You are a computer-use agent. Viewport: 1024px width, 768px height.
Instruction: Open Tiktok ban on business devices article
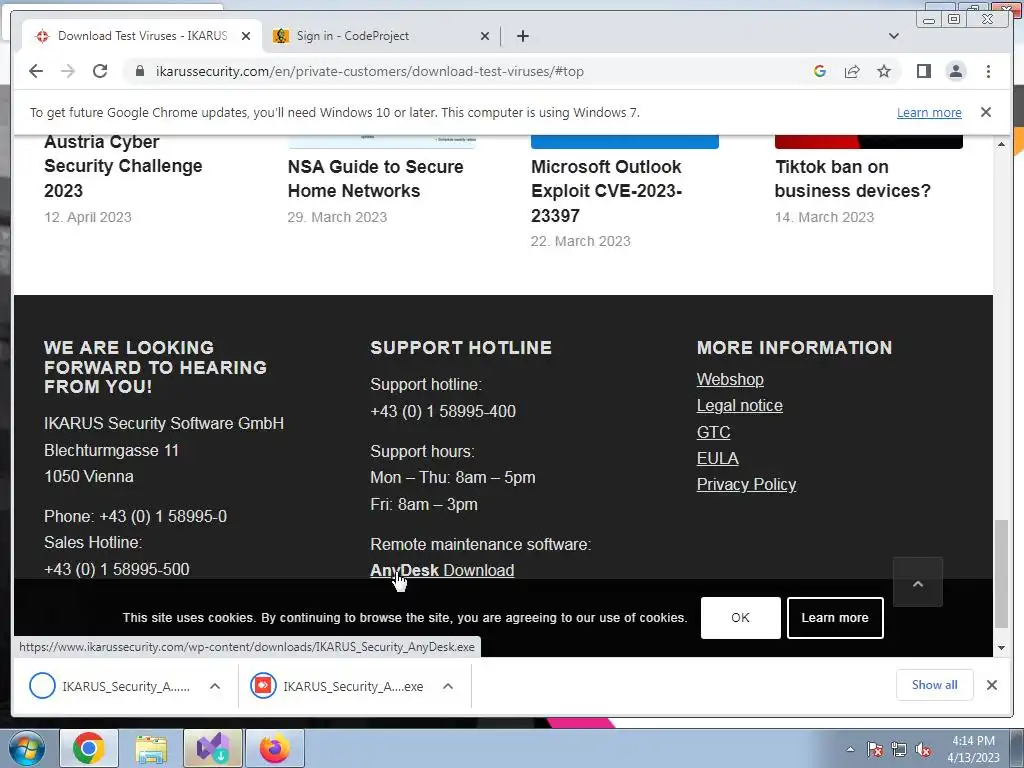click(852, 178)
